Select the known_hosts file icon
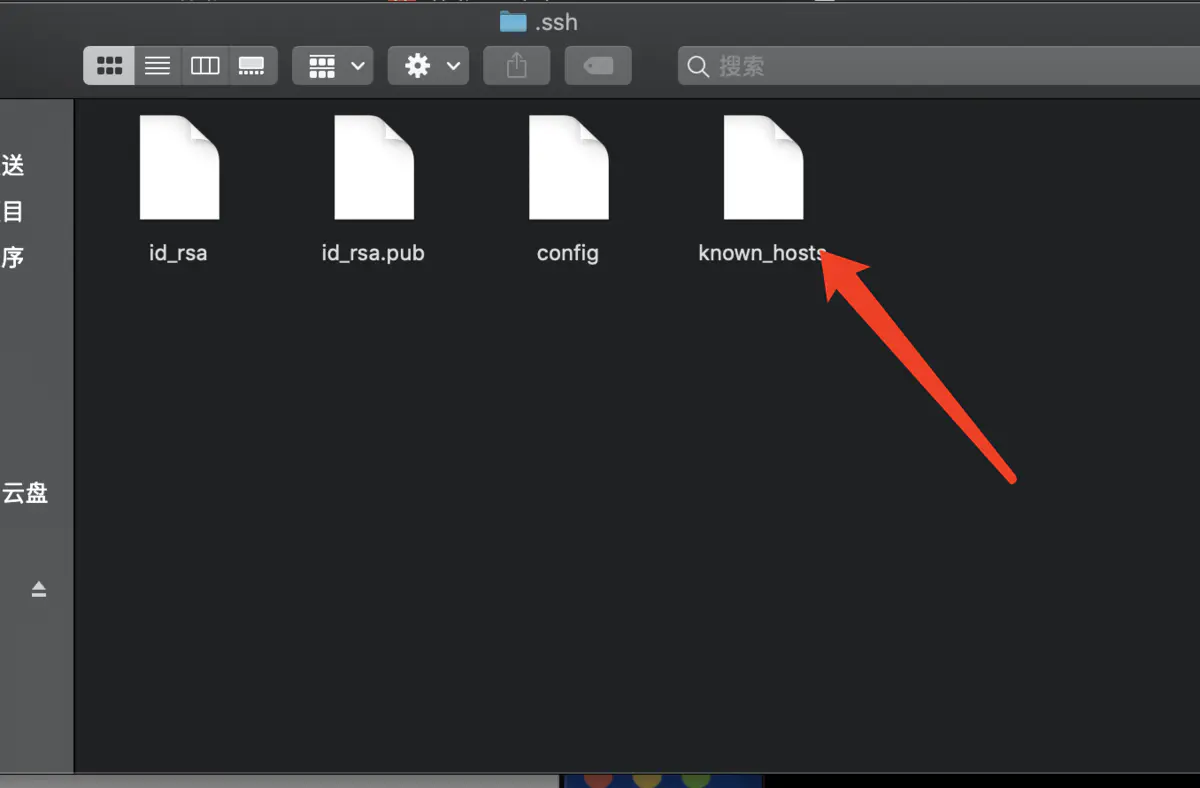 pyautogui.click(x=763, y=167)
